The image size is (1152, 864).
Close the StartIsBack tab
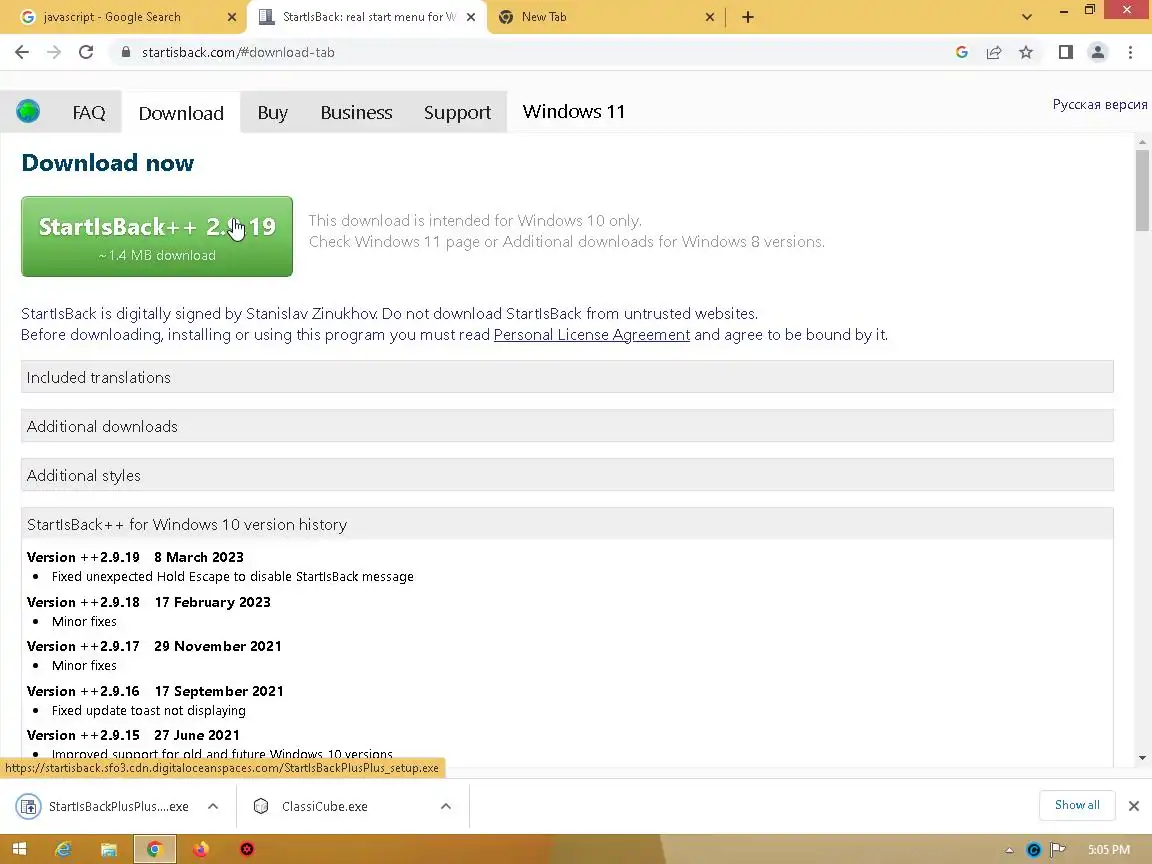471,17
